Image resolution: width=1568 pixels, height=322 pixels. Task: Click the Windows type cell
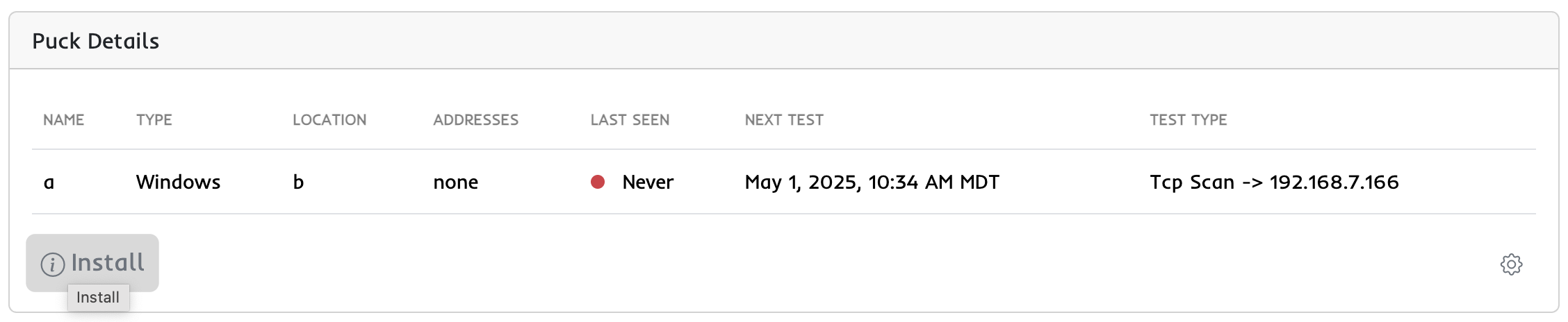(179, 182)
